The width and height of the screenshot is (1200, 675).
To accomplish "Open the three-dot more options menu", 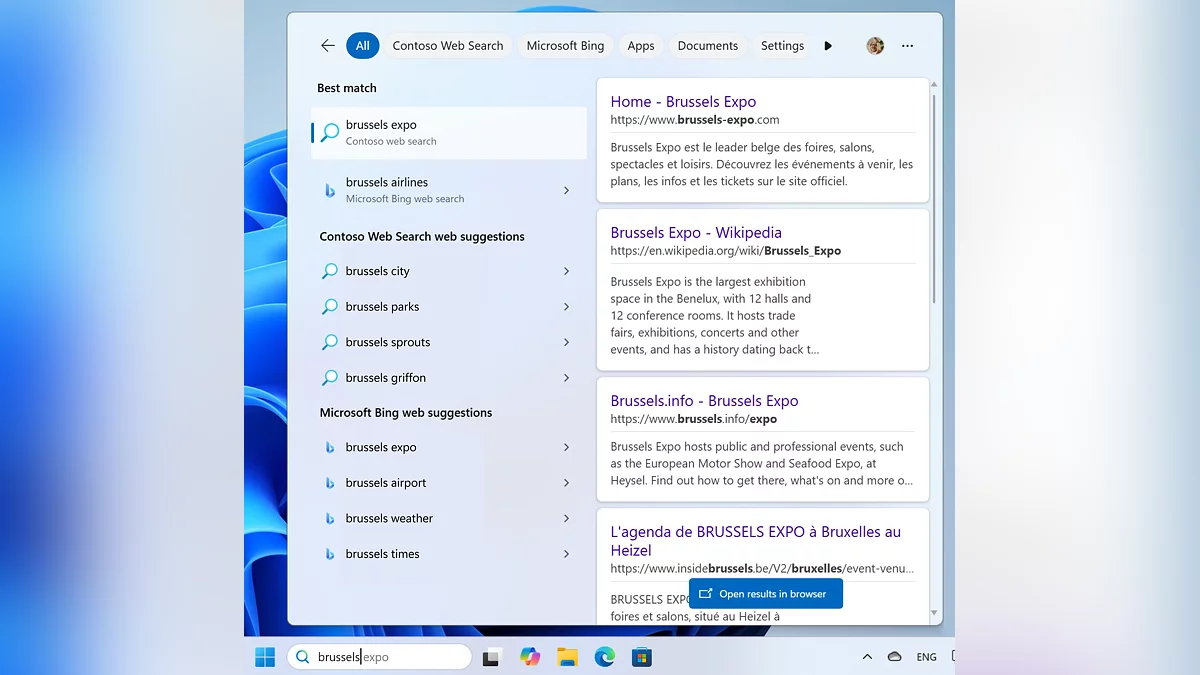I will click(x=907, y=46).
